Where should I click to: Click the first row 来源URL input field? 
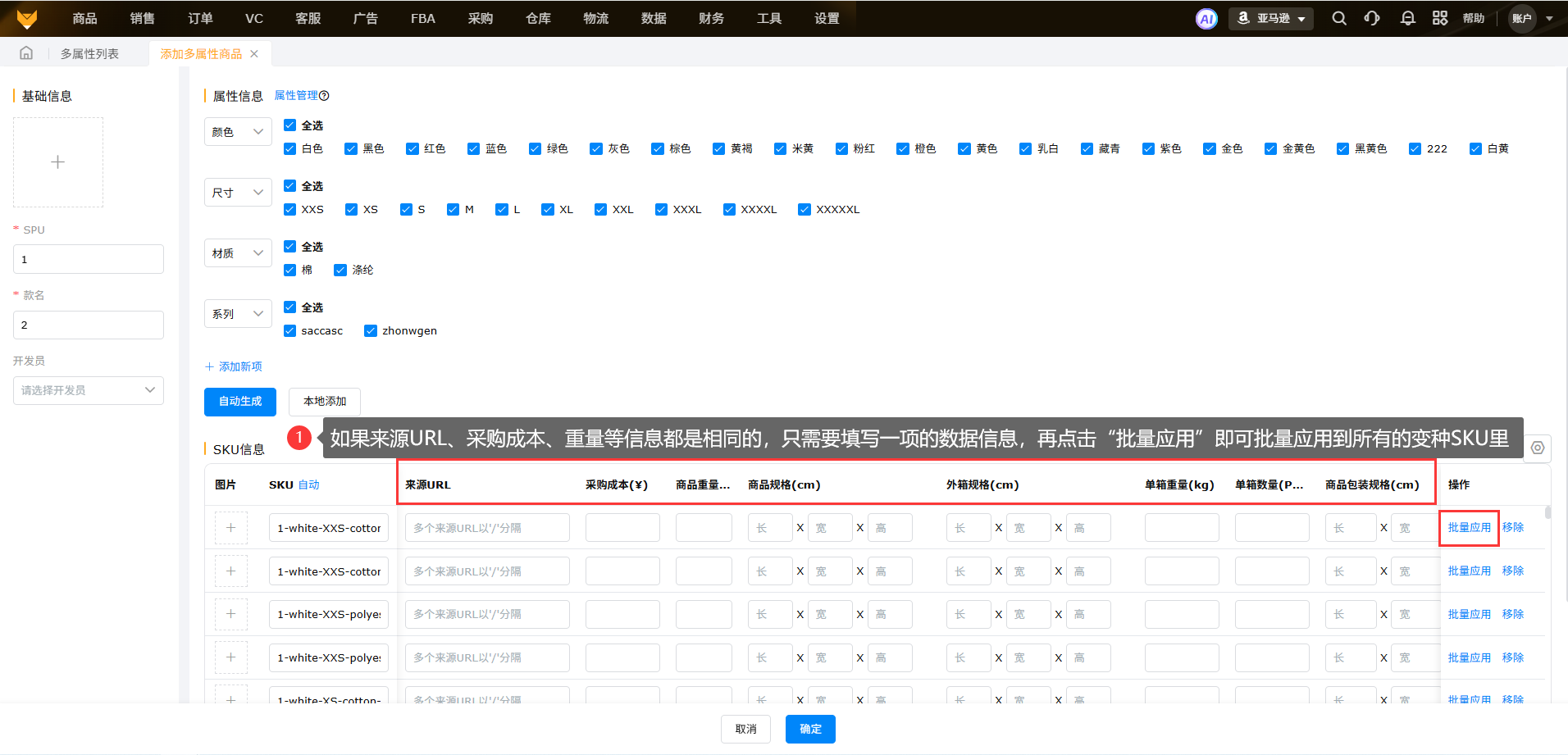pos(487,528)
